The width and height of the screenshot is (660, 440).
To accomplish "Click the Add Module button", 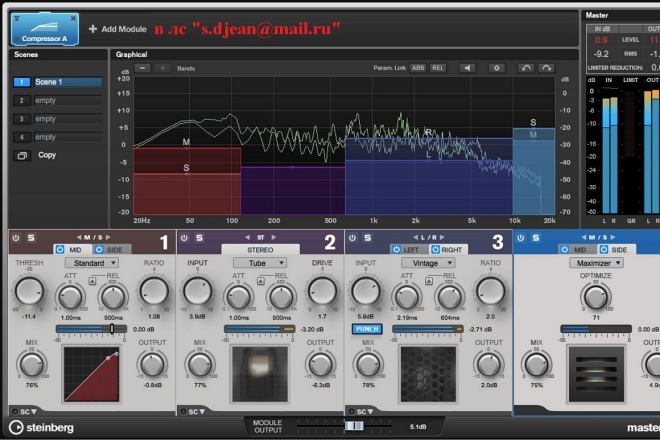I will [x=117, y=29].
